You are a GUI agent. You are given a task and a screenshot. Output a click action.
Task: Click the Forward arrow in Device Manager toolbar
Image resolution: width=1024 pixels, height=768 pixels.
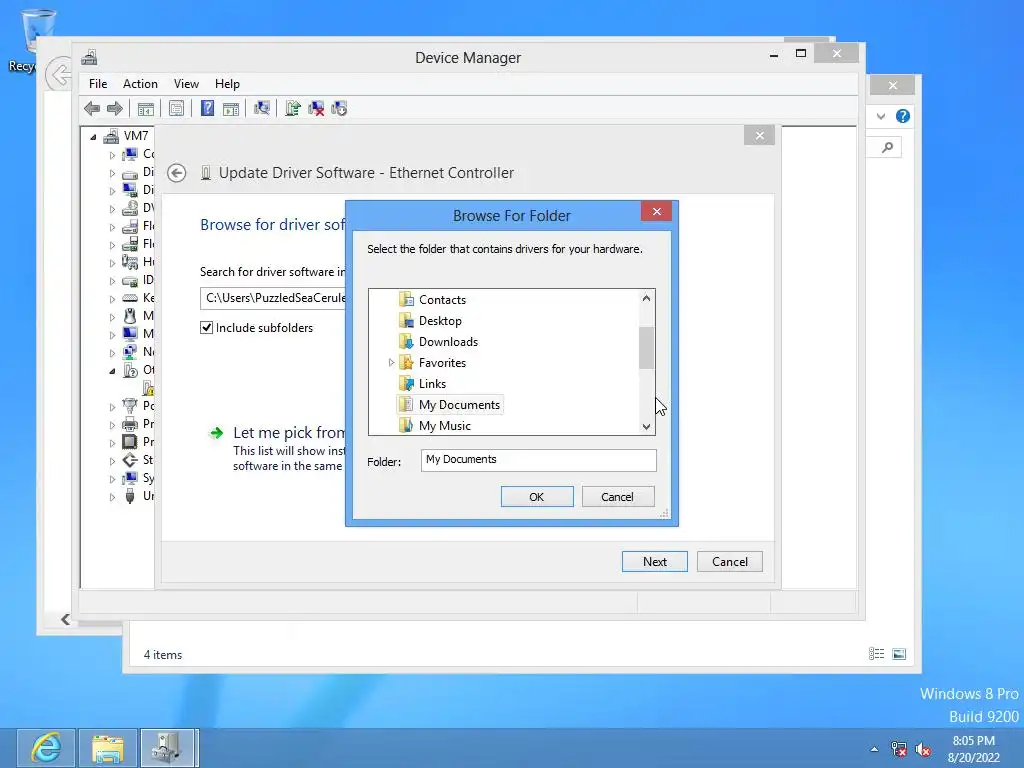click(115, 108)
